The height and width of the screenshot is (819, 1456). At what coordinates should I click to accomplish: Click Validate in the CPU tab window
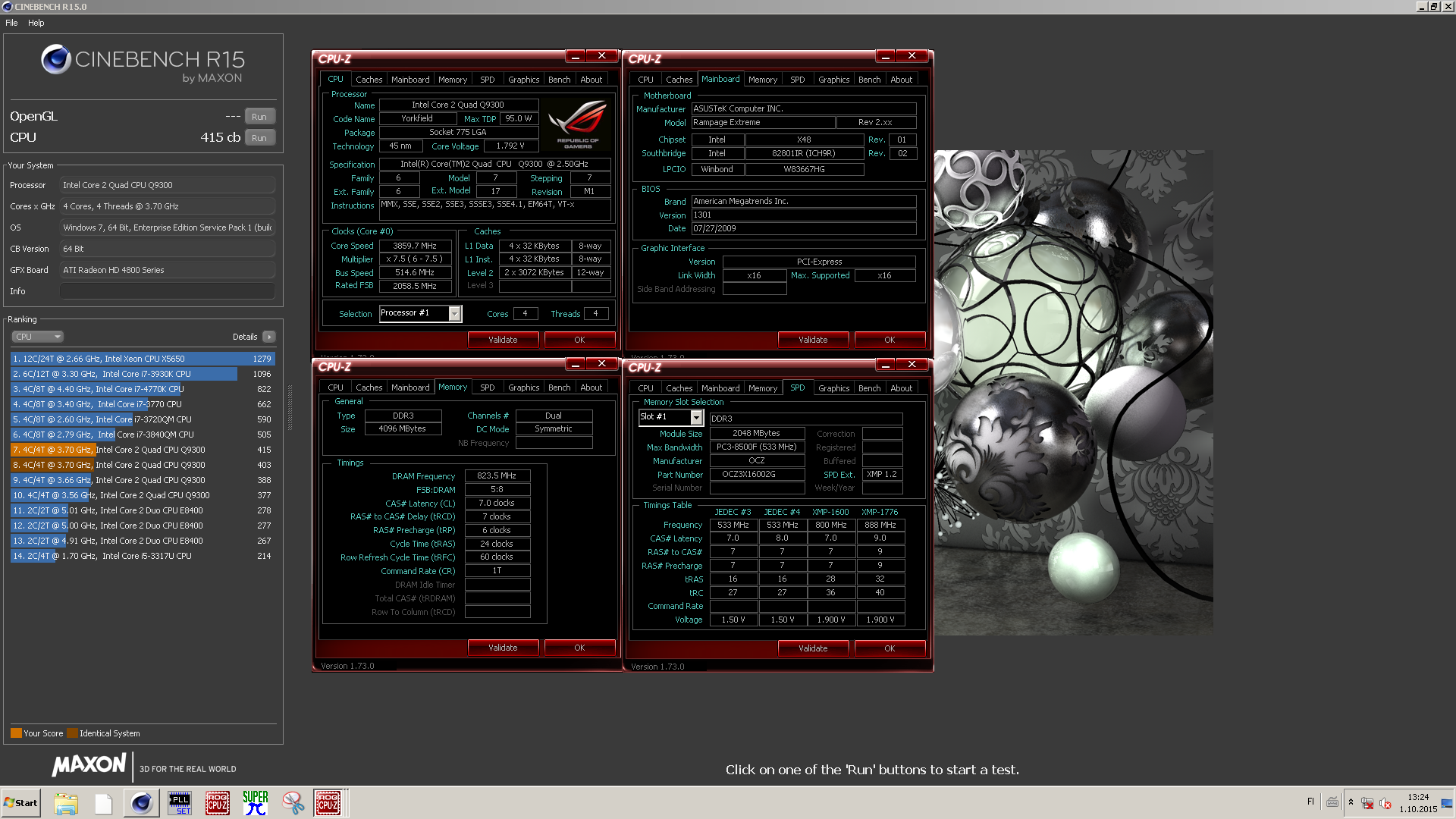[503, 340]
